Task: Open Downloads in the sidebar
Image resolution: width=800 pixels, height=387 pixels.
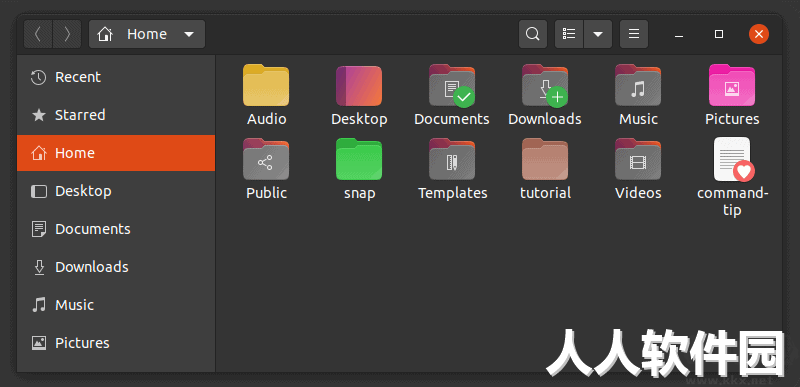Action: click(x=116, y=267)
